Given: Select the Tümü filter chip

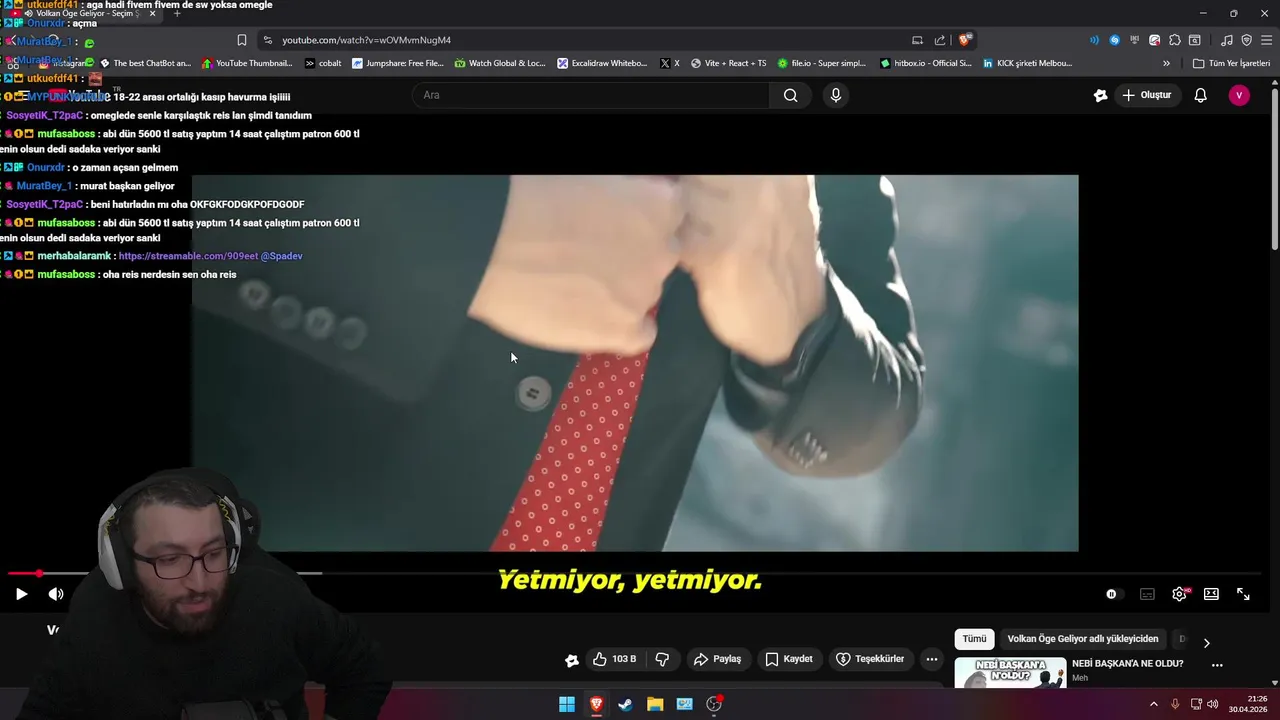Looking at the screenshot, I should [x=974, y=639].
